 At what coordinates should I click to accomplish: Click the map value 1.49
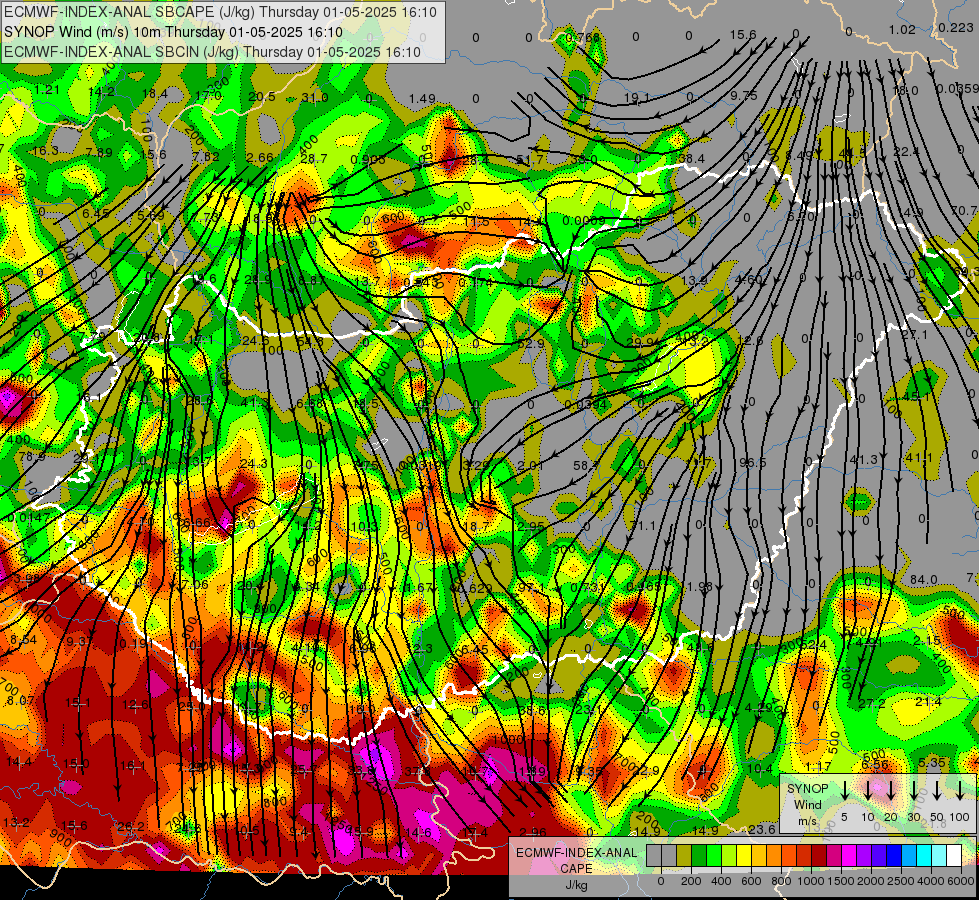(422, 99)
